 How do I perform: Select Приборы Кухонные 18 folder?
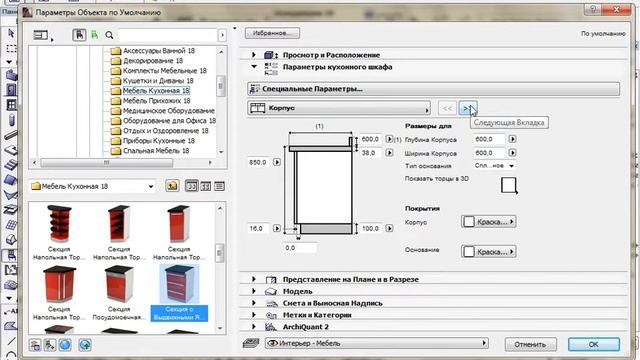coord(159,141)
